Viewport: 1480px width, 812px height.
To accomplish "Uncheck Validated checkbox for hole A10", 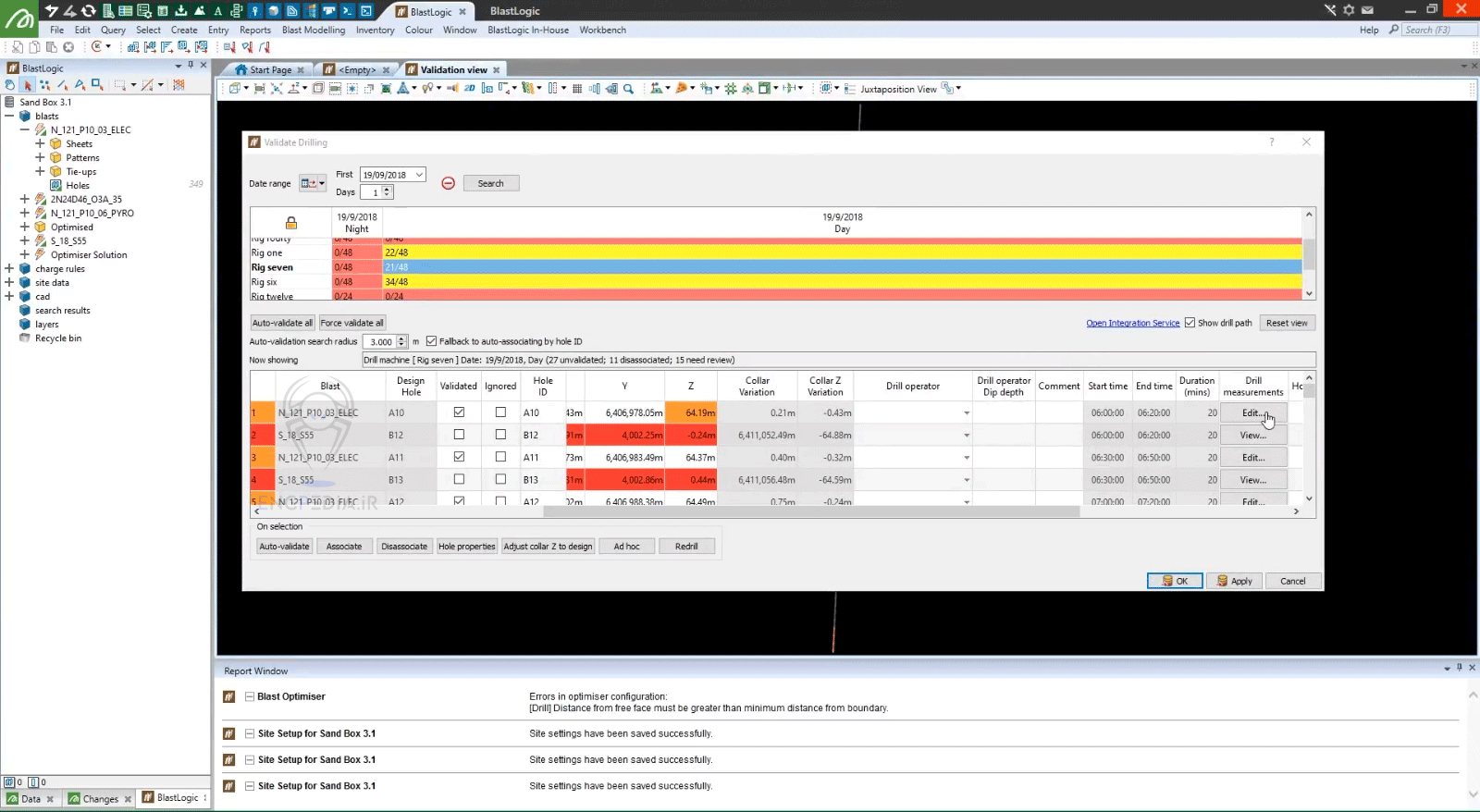I will pos(459,412).
